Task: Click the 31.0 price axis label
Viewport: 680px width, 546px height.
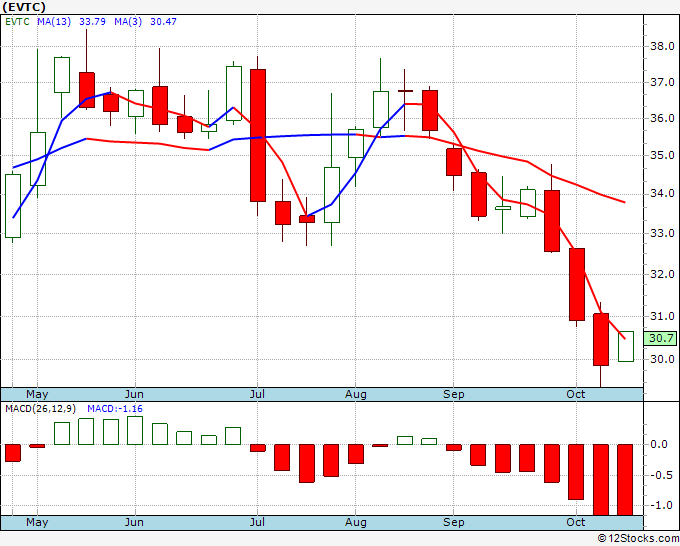Action: [x=662, y=316]
